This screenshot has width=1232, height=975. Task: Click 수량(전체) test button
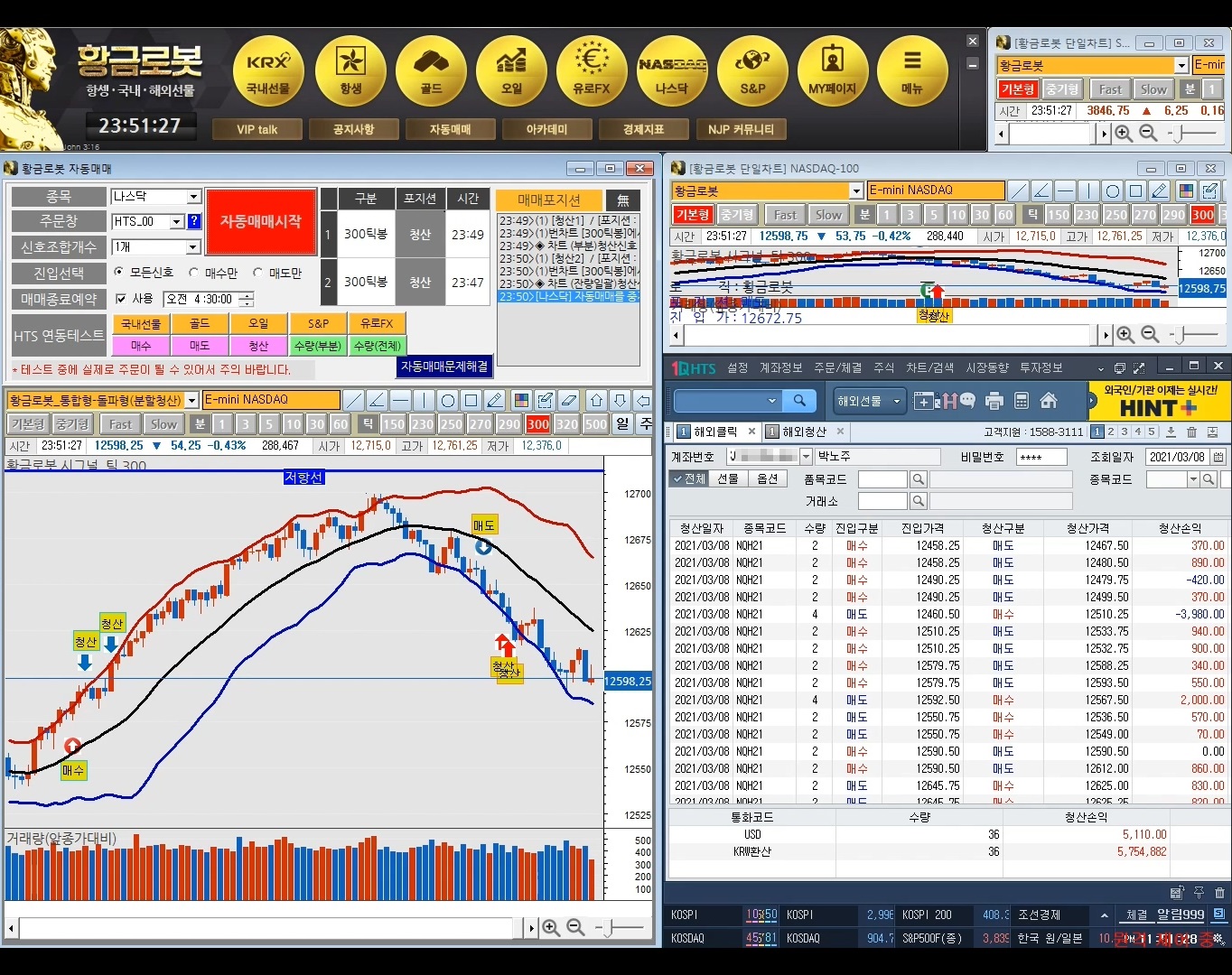coord(378,346)
